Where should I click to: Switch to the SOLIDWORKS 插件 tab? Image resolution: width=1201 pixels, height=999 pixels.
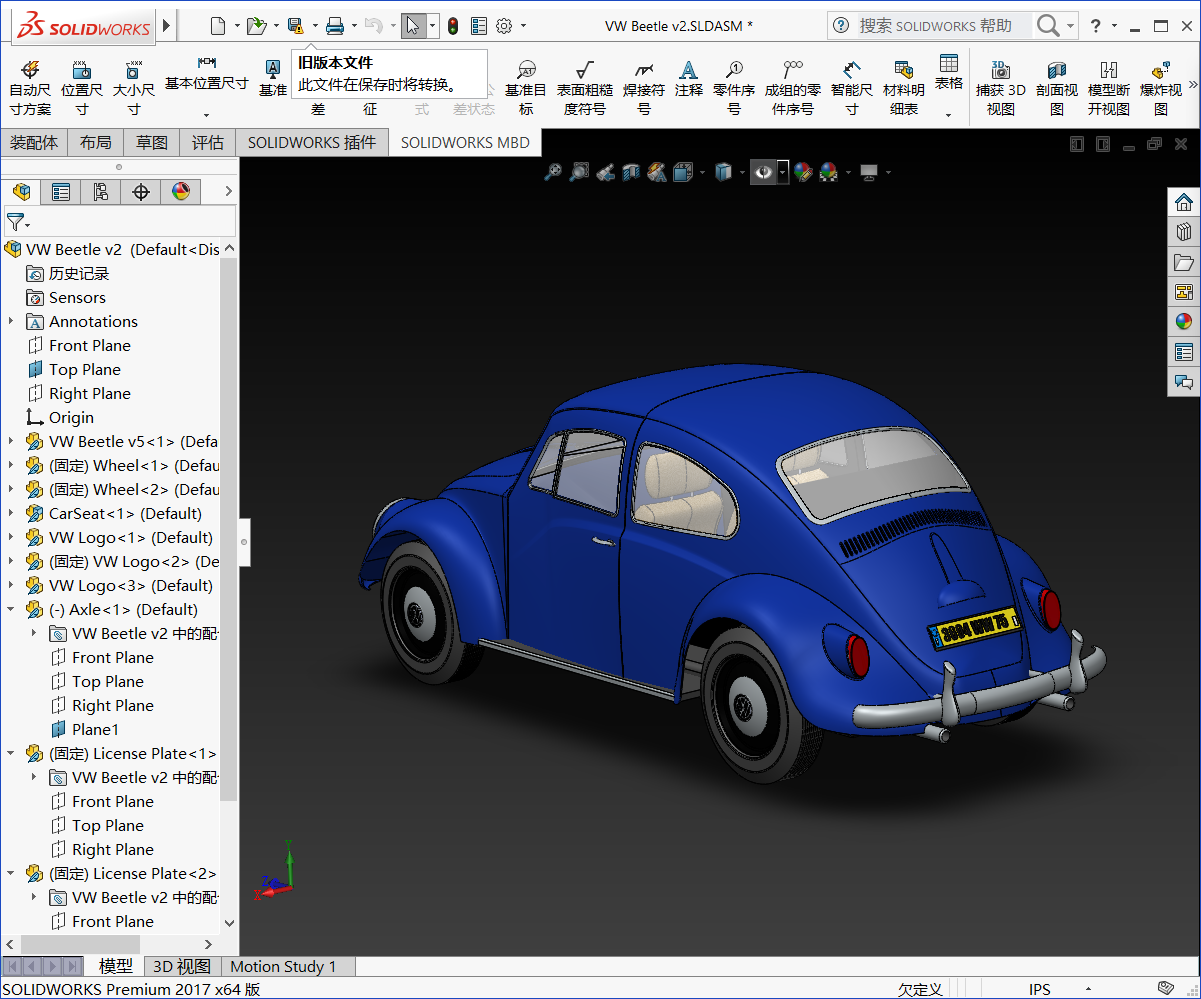(312, 143)
